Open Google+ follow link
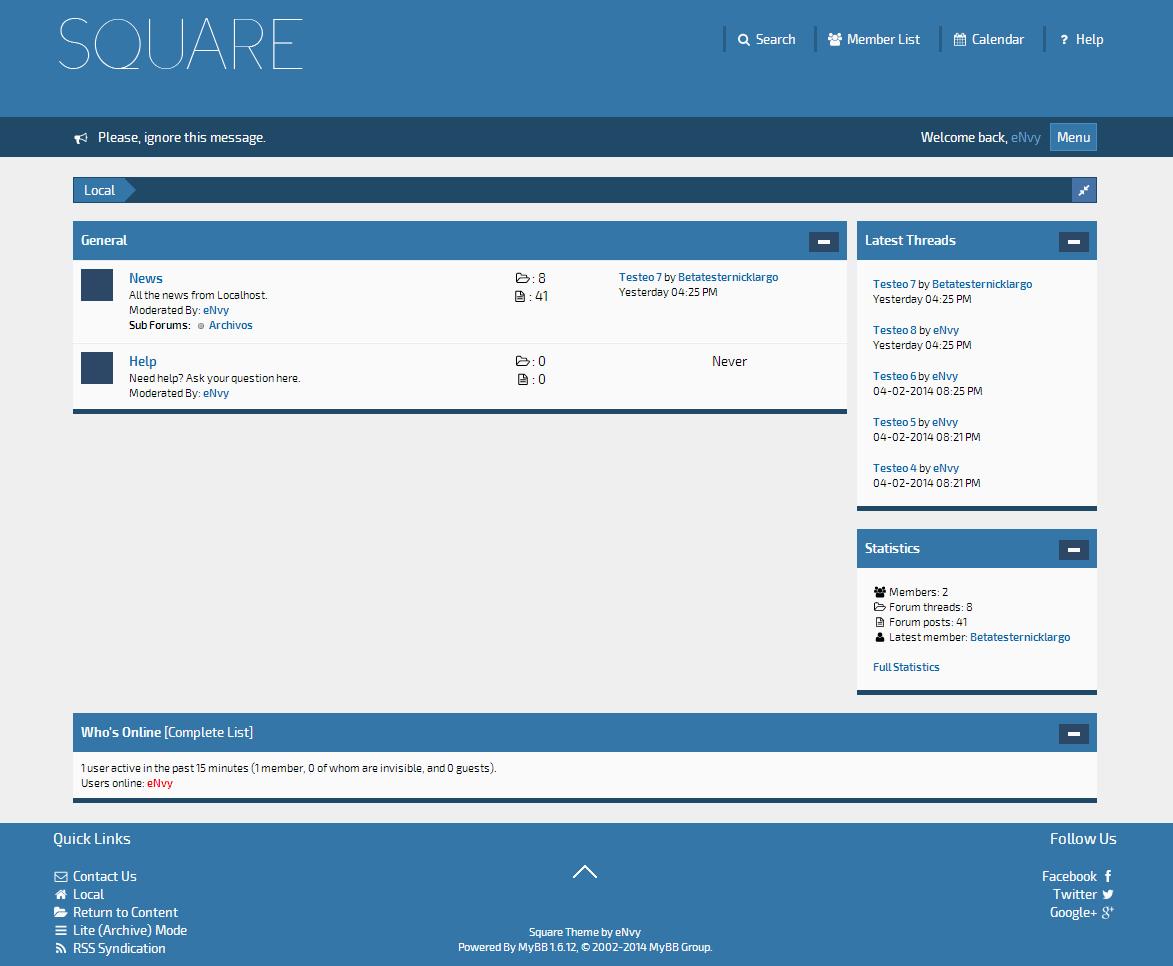 [x=1073, y=912]
